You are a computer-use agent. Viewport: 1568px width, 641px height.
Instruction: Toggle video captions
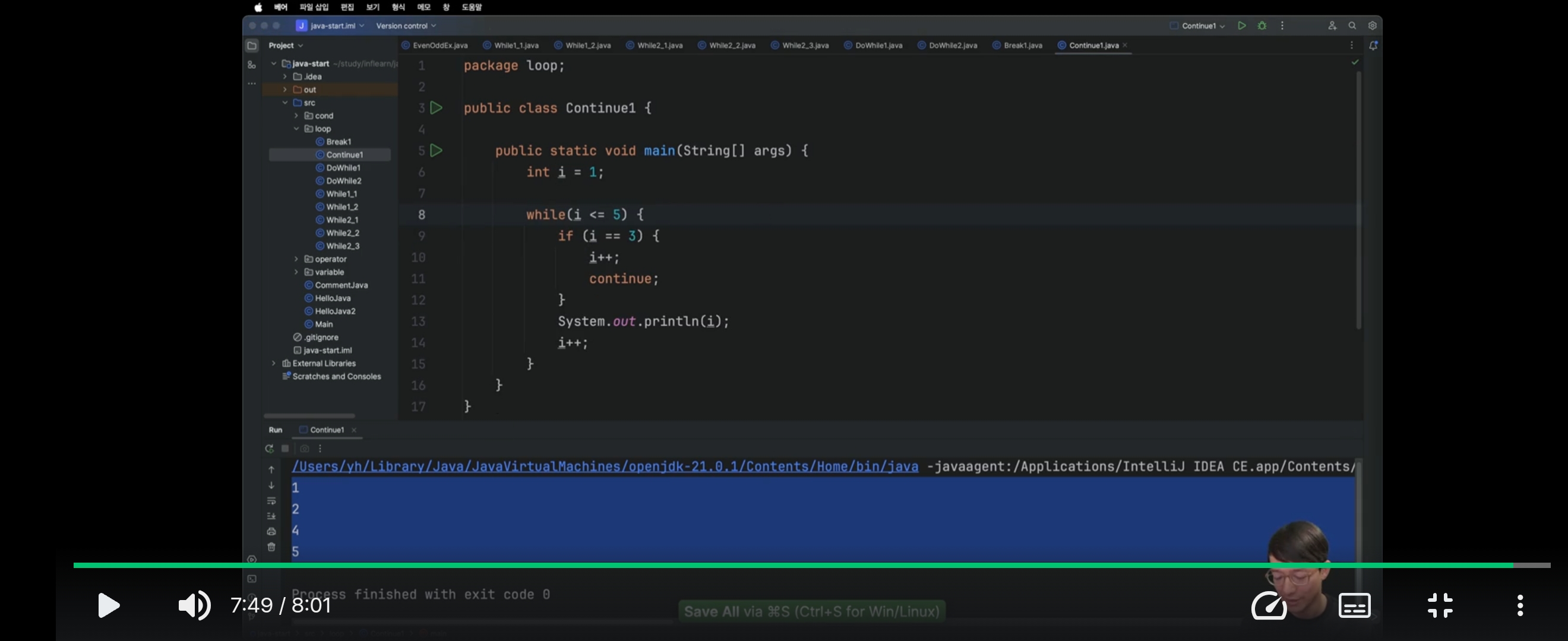click(x=1354, y=605)
